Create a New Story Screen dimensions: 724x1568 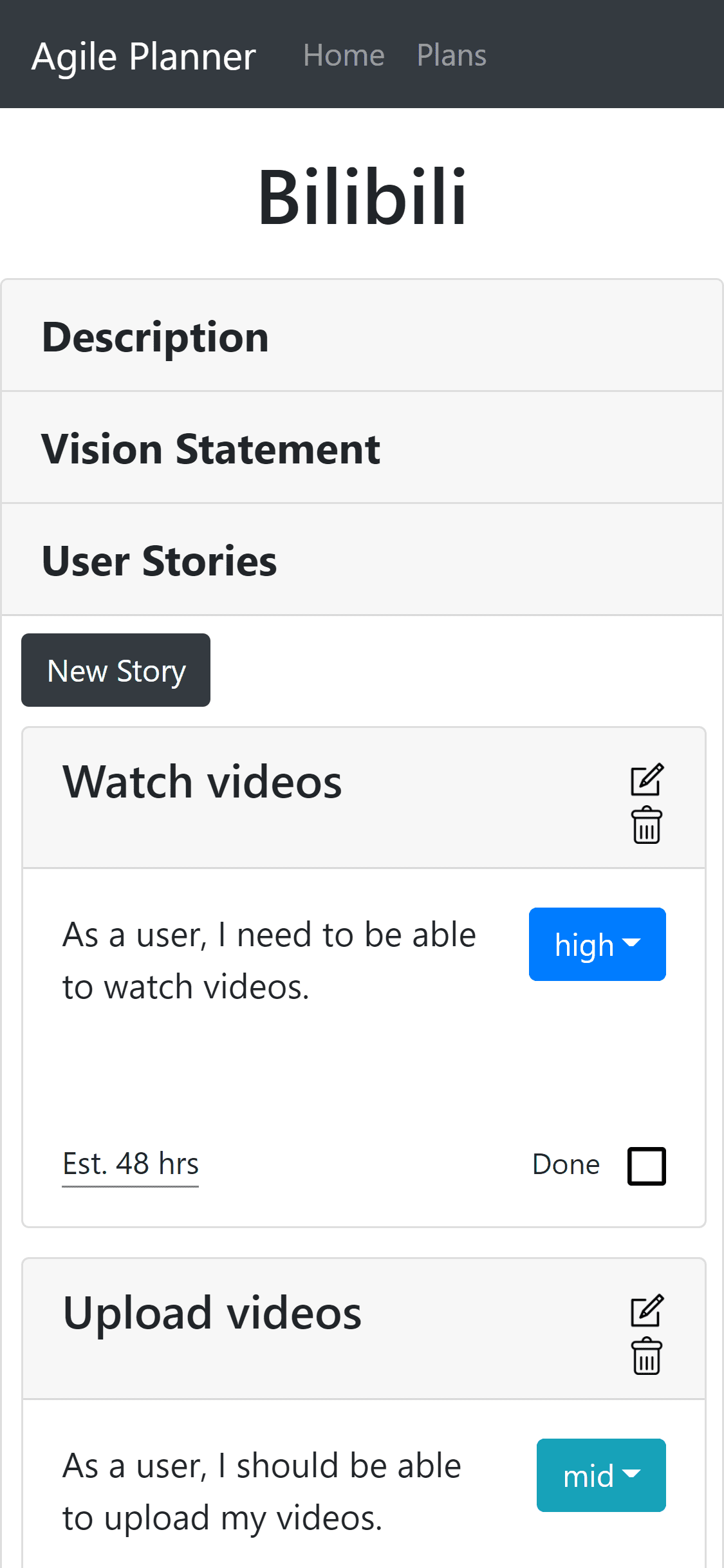116,670
